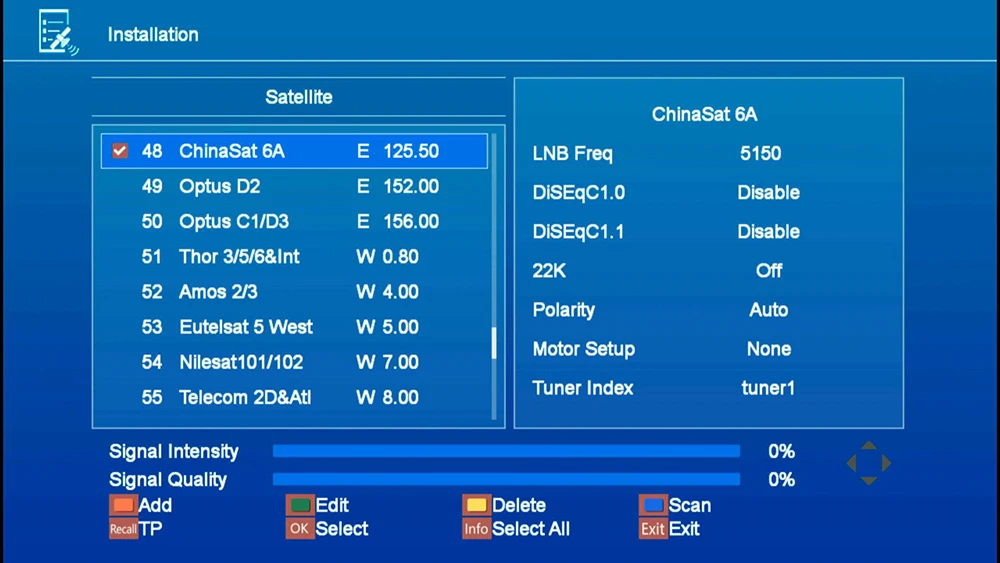Viewport: 1000px width, 563px height.
Task: Click the OK key icon
Action: point(300,529)
